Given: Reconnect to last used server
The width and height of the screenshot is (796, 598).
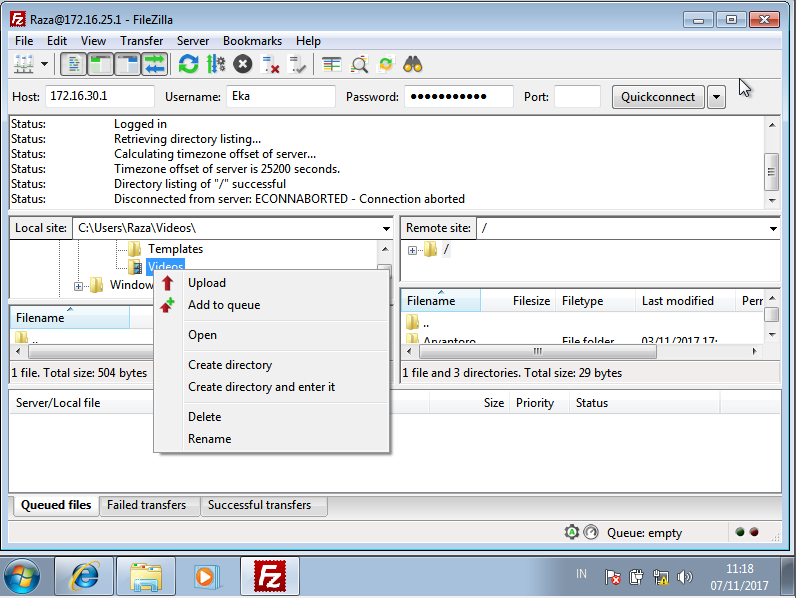Looking at the screenshot, I should (x=297, y=64).
